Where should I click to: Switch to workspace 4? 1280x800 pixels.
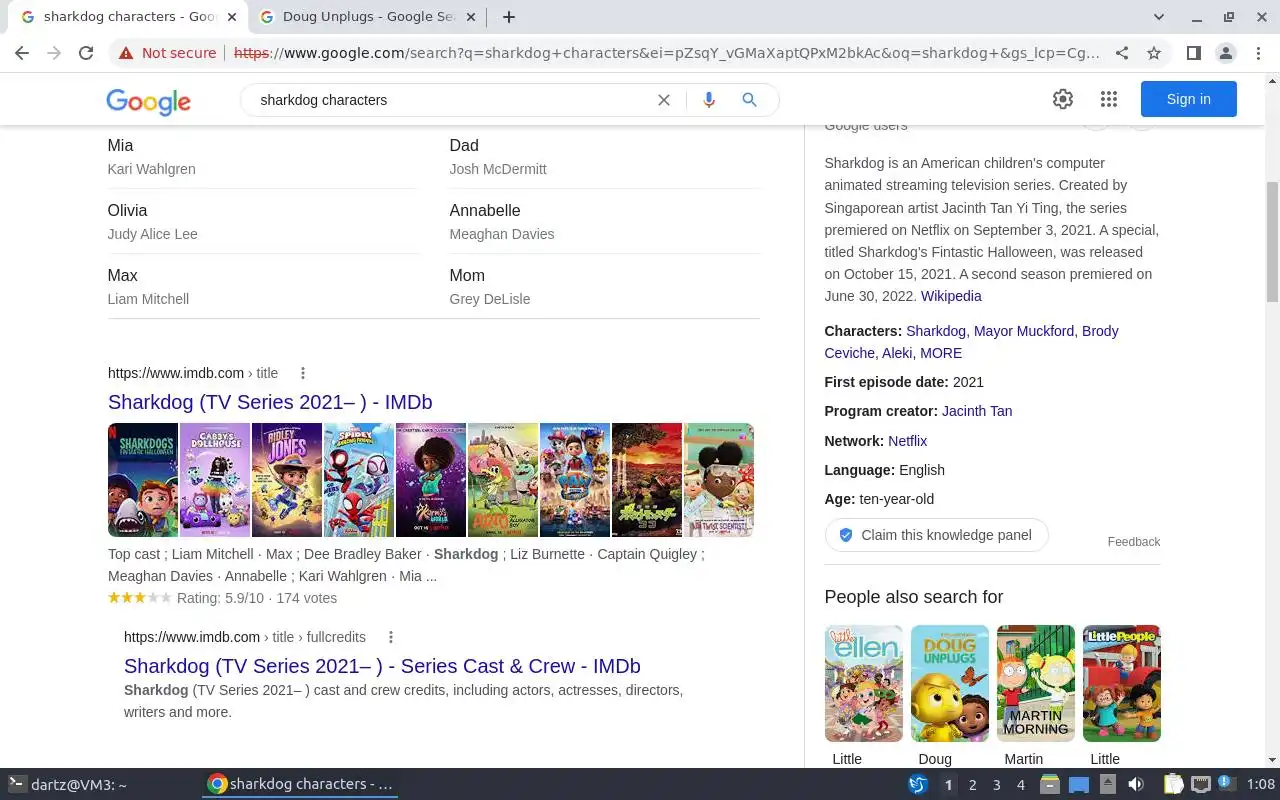(x=1020, y=785)
